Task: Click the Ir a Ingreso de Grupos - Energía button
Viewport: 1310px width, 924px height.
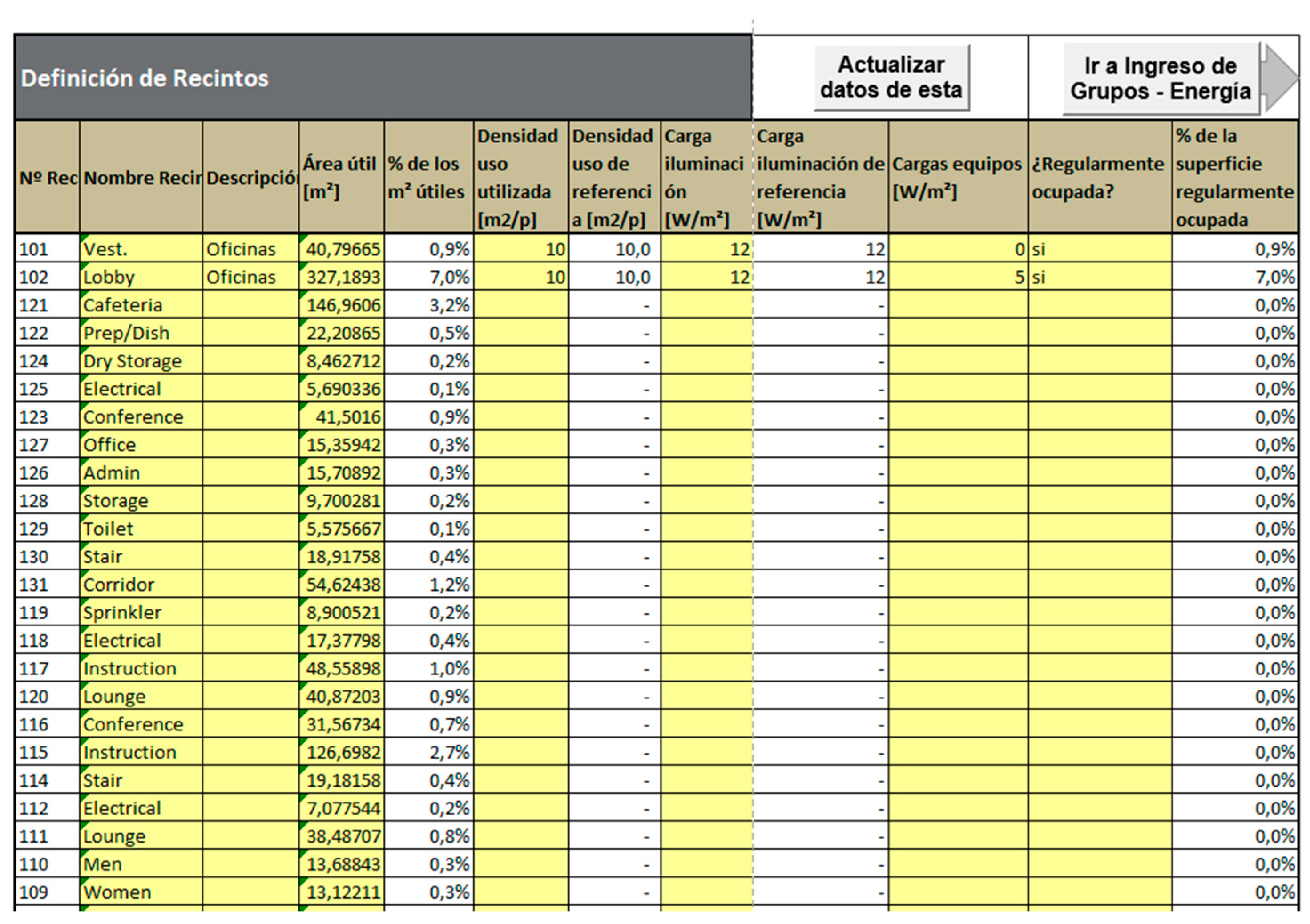Action: pos(1160,79)
